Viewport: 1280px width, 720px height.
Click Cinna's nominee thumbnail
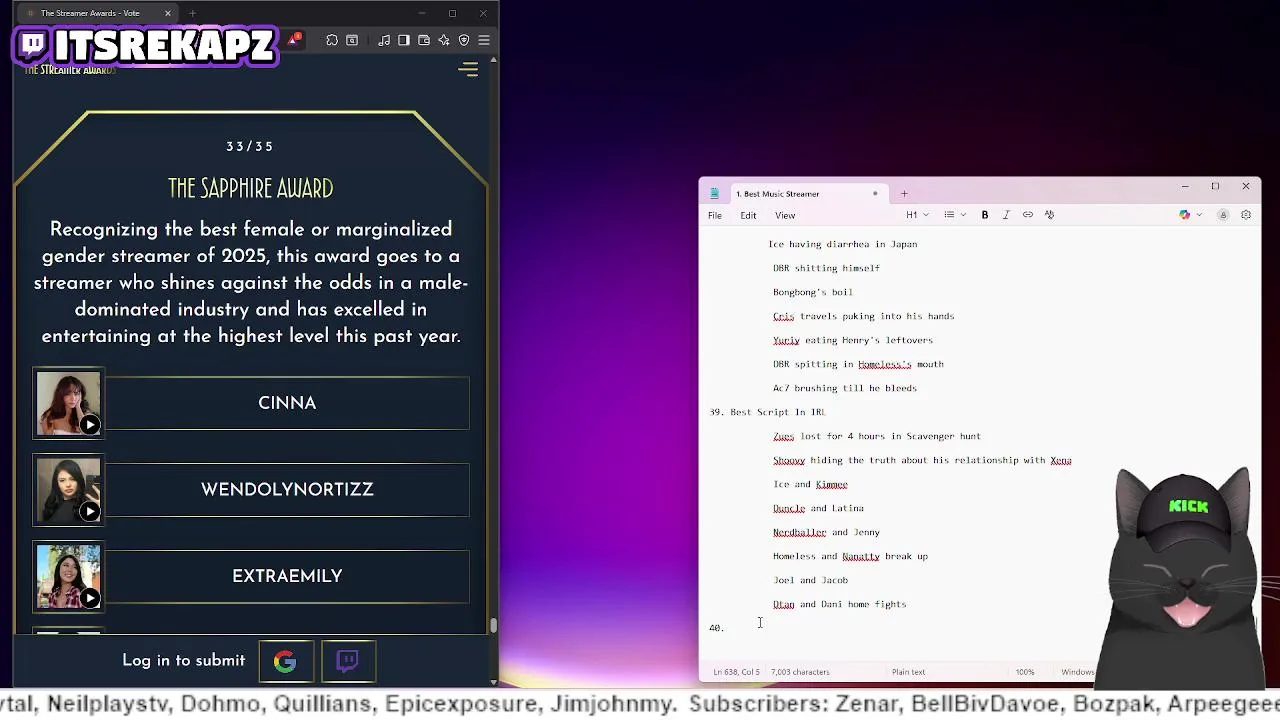click(68, 403)
